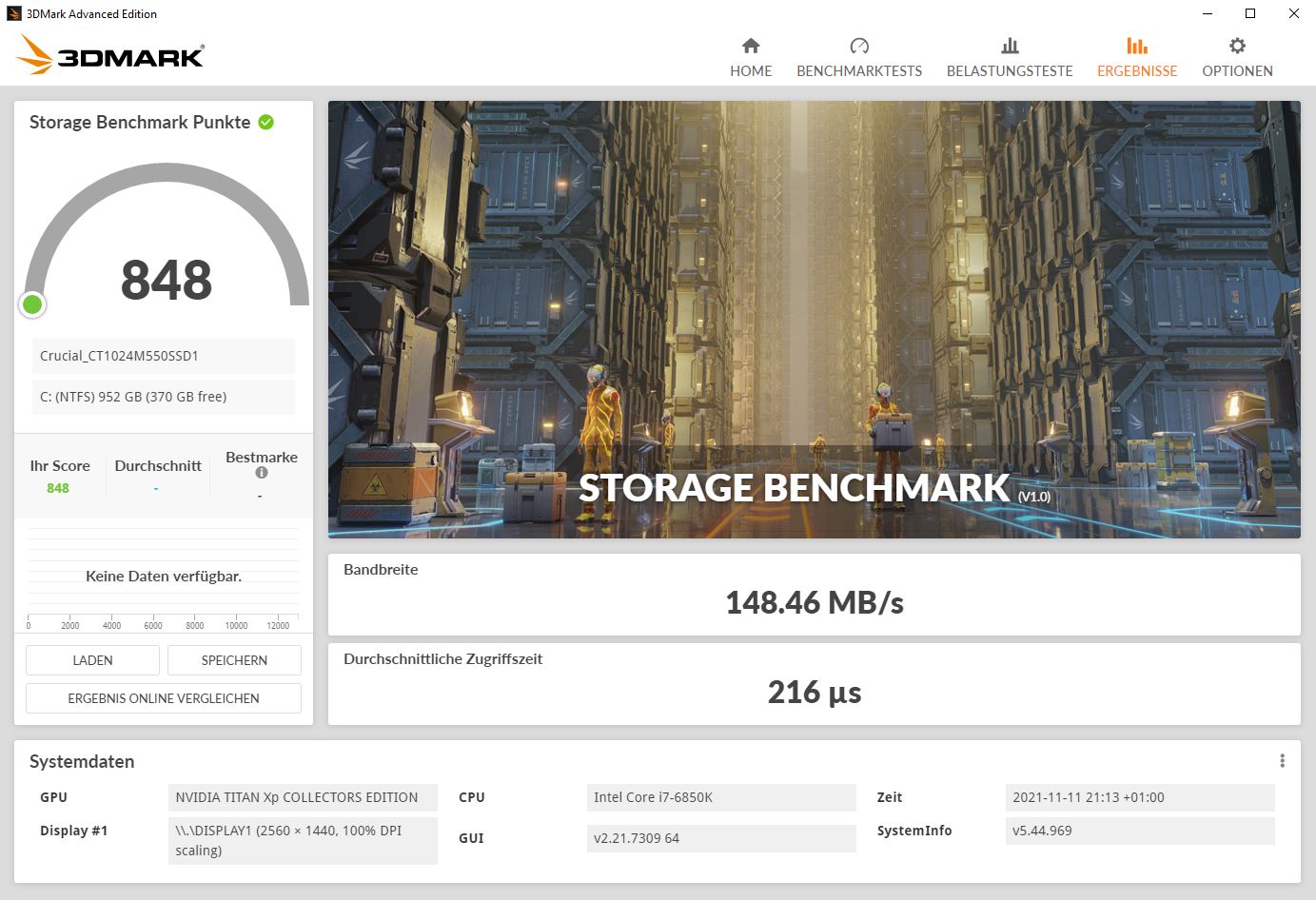The height and width of the screenshot is (900, 1316).
Task: Close the 3DMark window
Action: 1294,13
